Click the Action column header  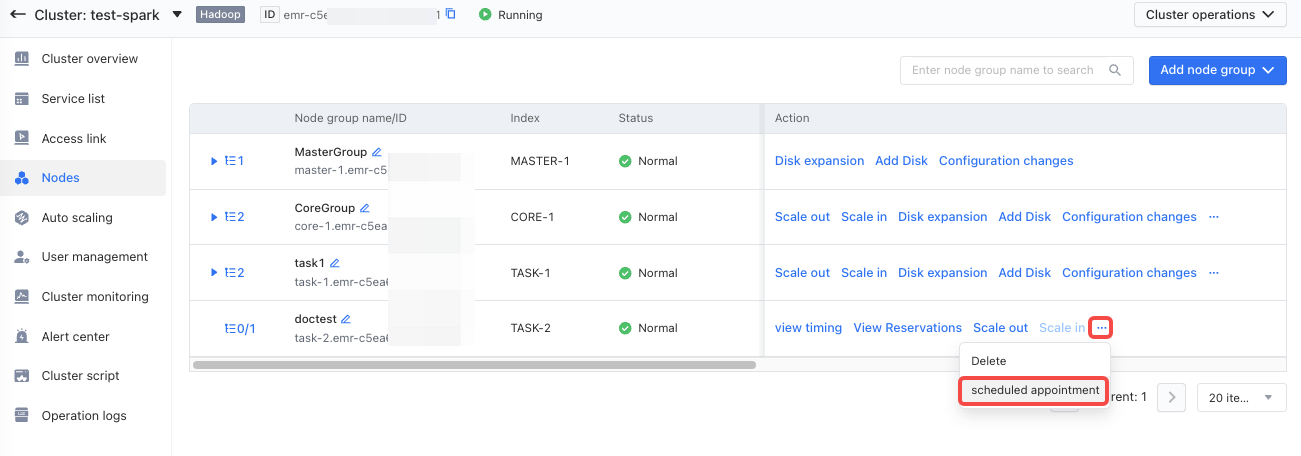(792, 118)
